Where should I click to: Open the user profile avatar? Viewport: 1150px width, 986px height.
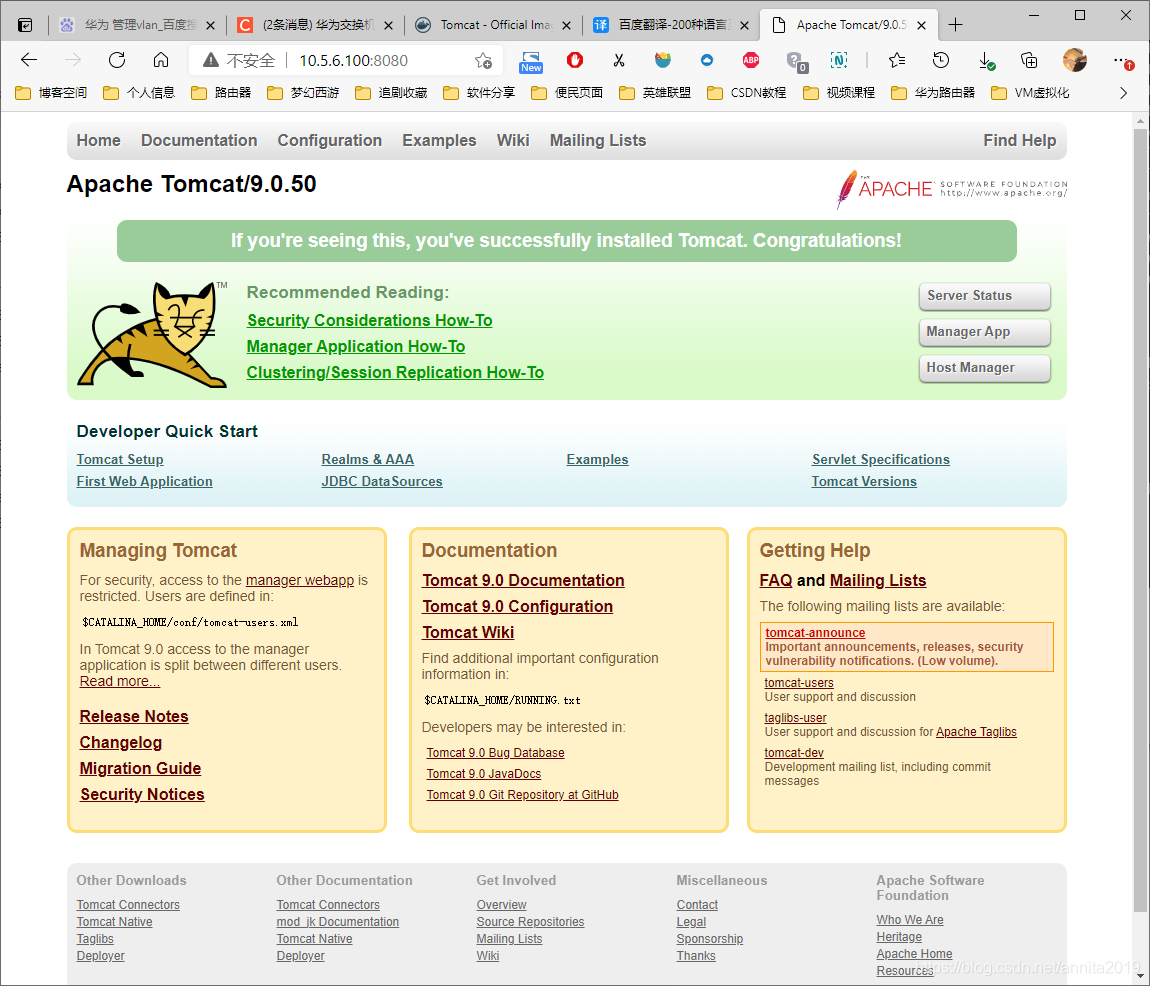coord(1074,60)
